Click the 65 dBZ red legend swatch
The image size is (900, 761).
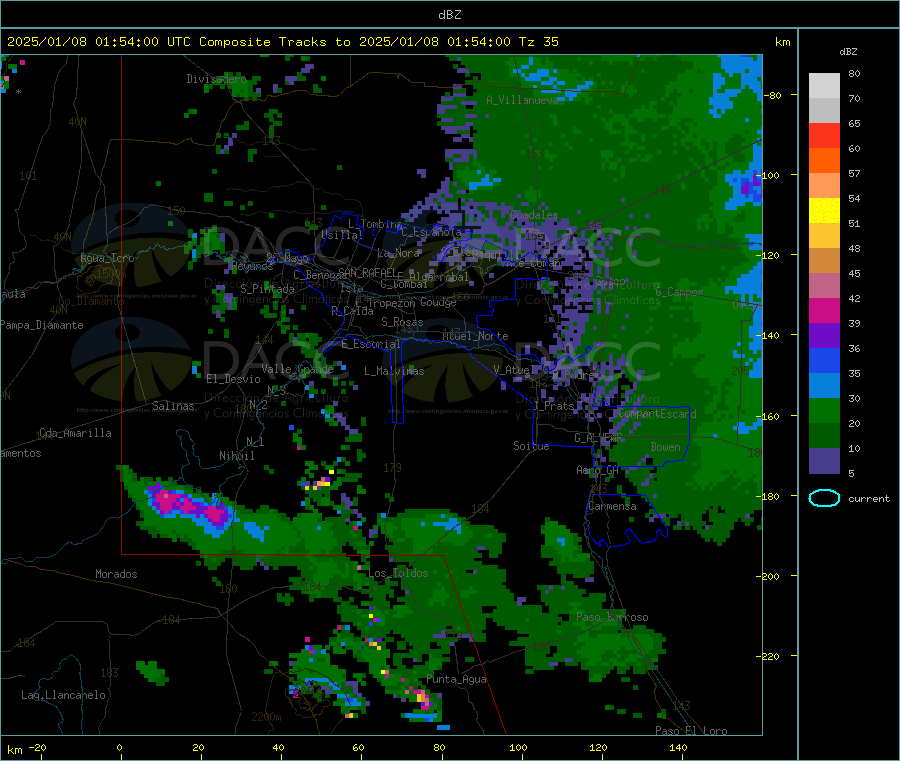point(824,135)
